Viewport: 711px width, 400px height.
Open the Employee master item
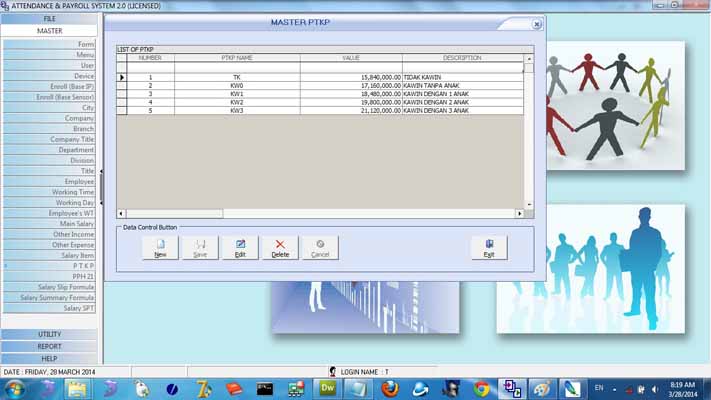point(49,181)
